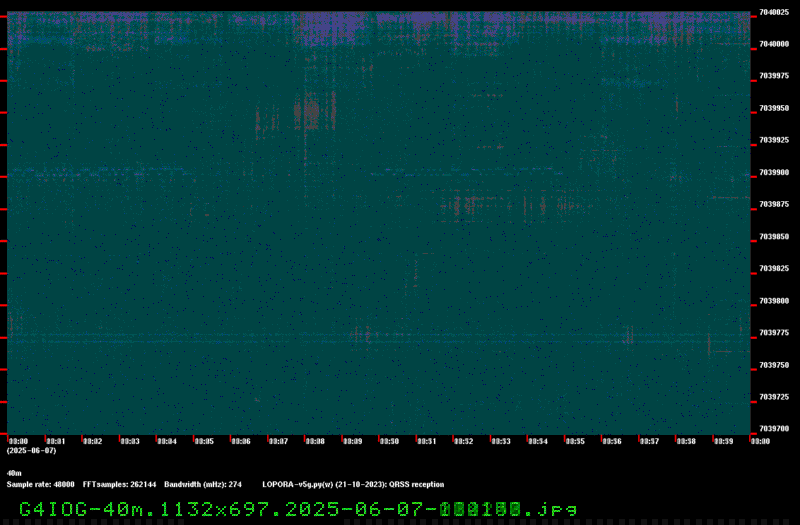This screenshot has height=525, width=800.
Task: Select the Sample rate: 48000 text
Action: (40, 485)
